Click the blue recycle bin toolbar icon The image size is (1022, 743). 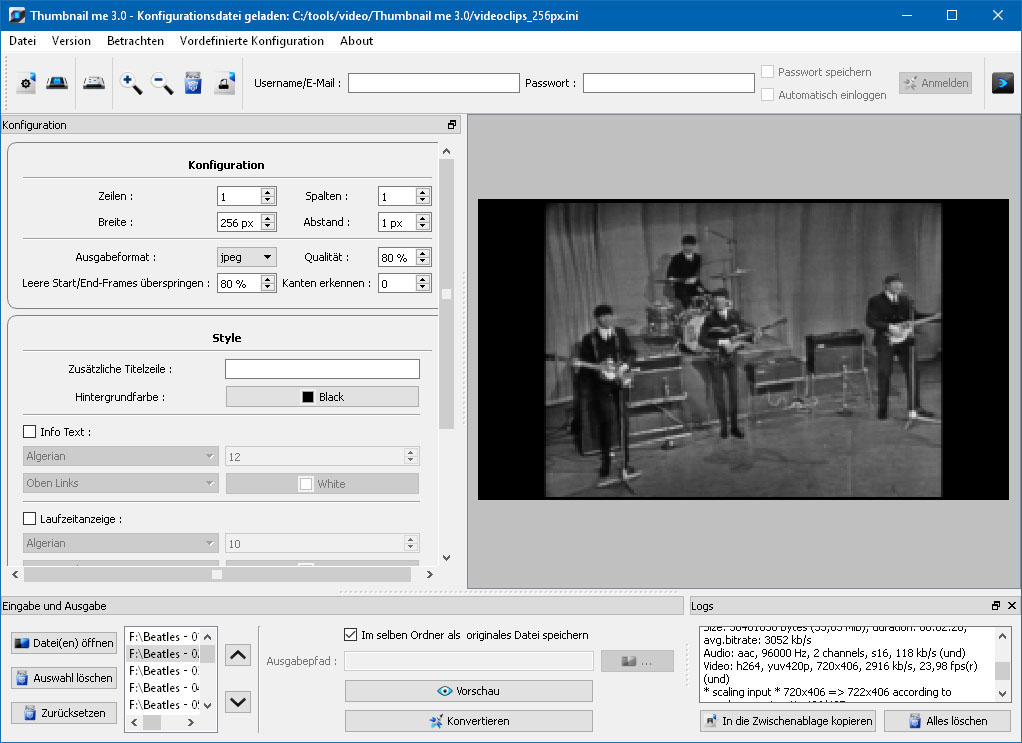(x=193, y=83)
